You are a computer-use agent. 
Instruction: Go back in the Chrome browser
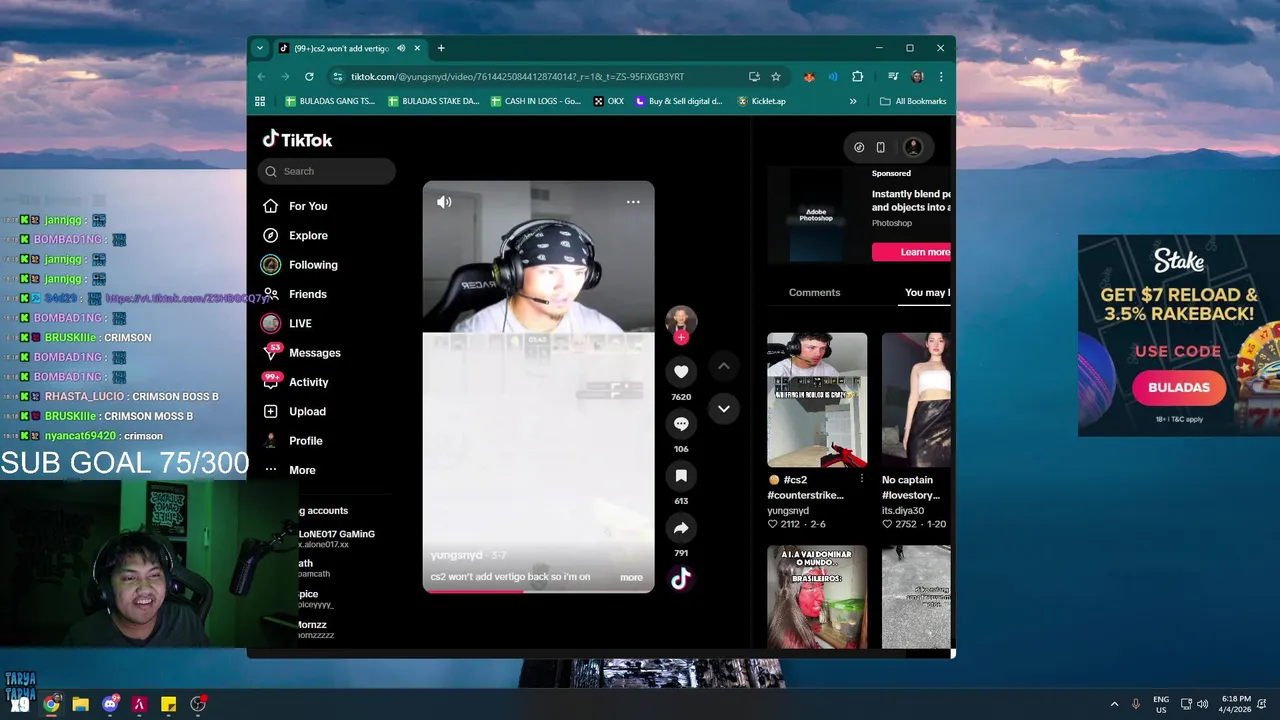pyautogui.click(x=262, y=76)
